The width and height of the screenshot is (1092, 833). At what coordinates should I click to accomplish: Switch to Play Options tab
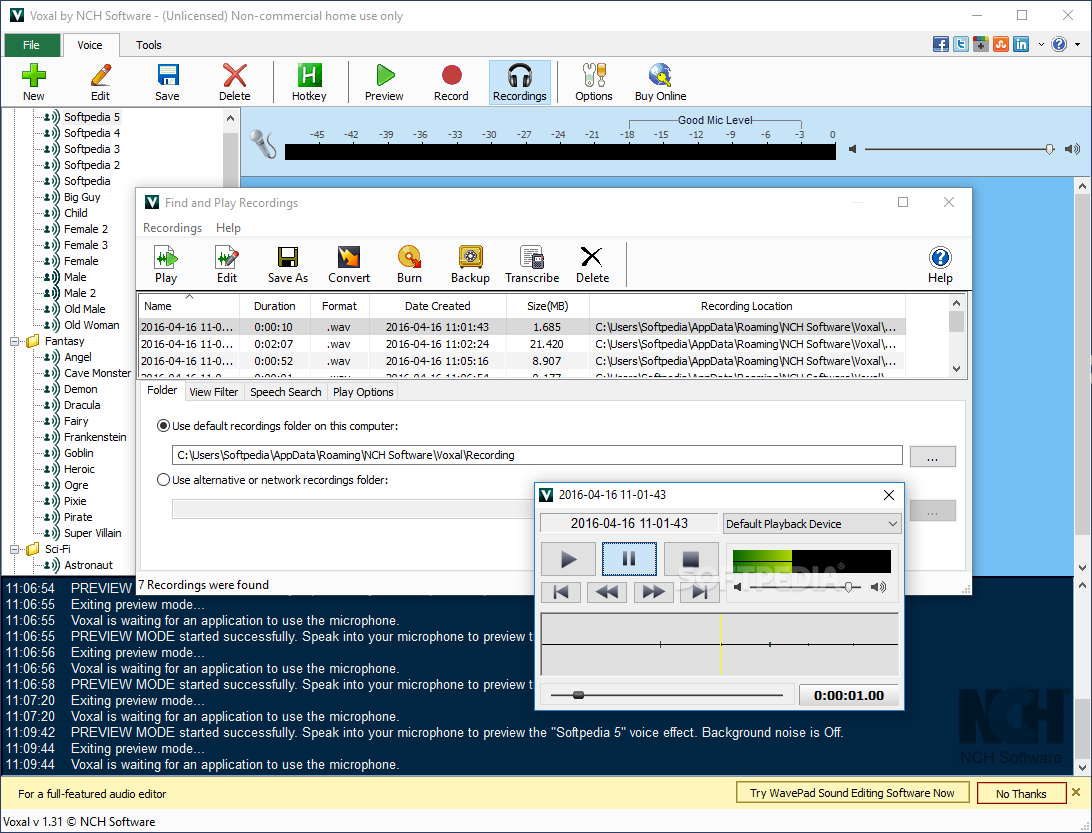pos(363,392)
